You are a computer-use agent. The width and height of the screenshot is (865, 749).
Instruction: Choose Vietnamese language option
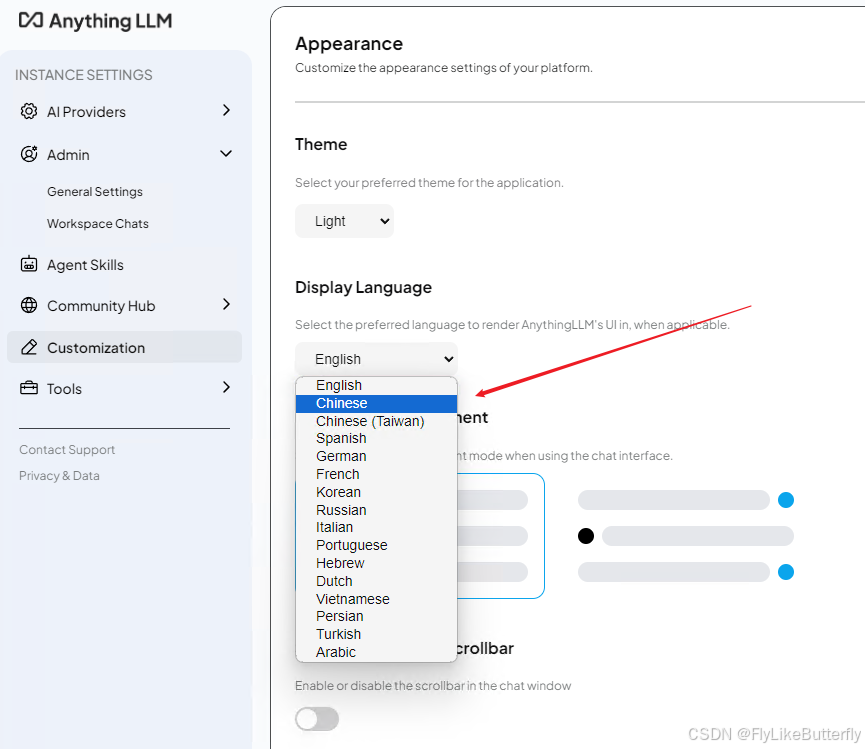click(x=376, y=599)
